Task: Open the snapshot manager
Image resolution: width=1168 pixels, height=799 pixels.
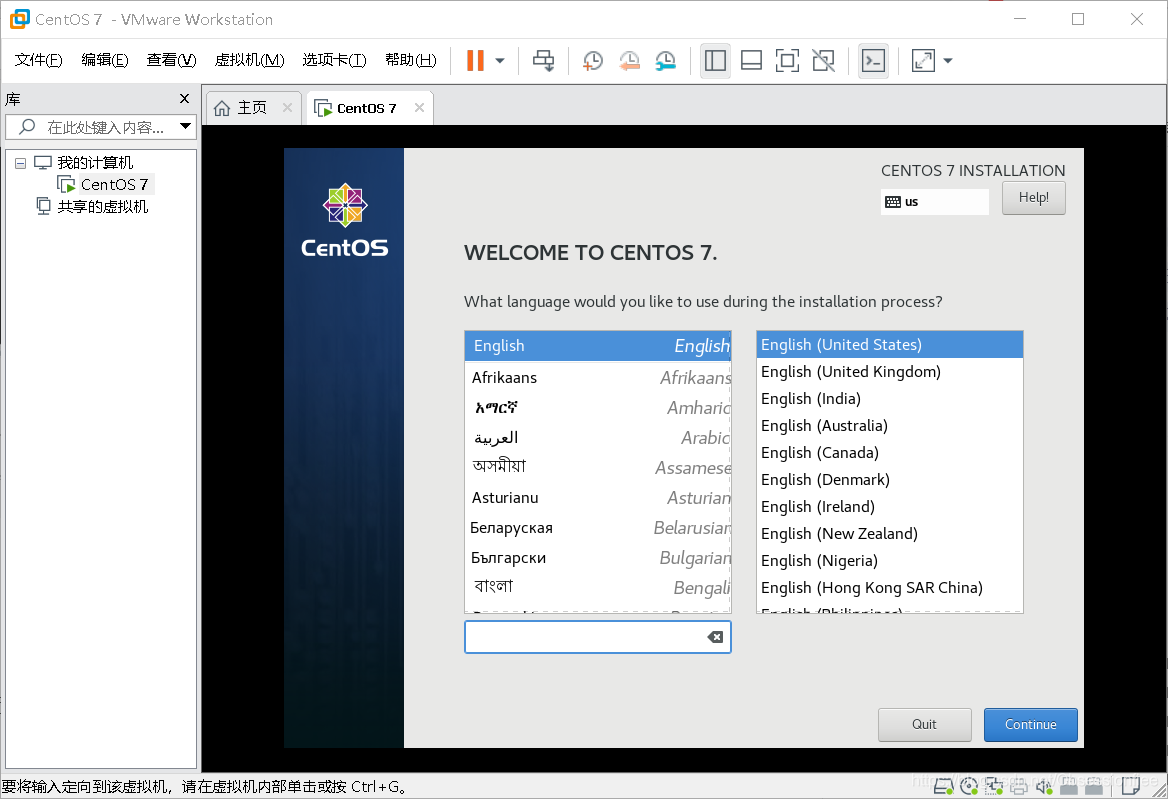Action: [665, 60]
